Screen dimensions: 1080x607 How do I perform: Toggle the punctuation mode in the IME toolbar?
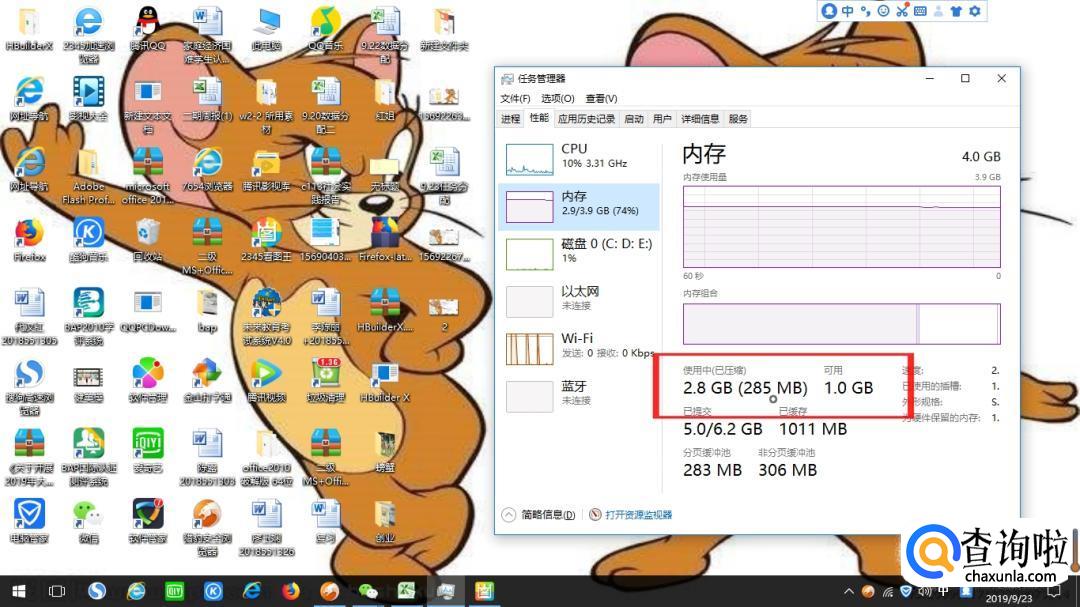point(866,11)
